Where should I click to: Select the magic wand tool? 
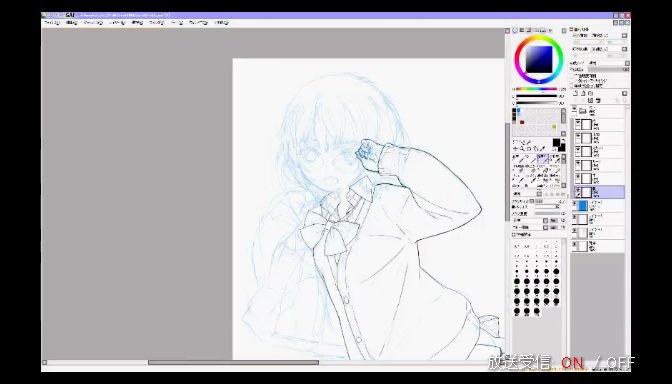529,141
